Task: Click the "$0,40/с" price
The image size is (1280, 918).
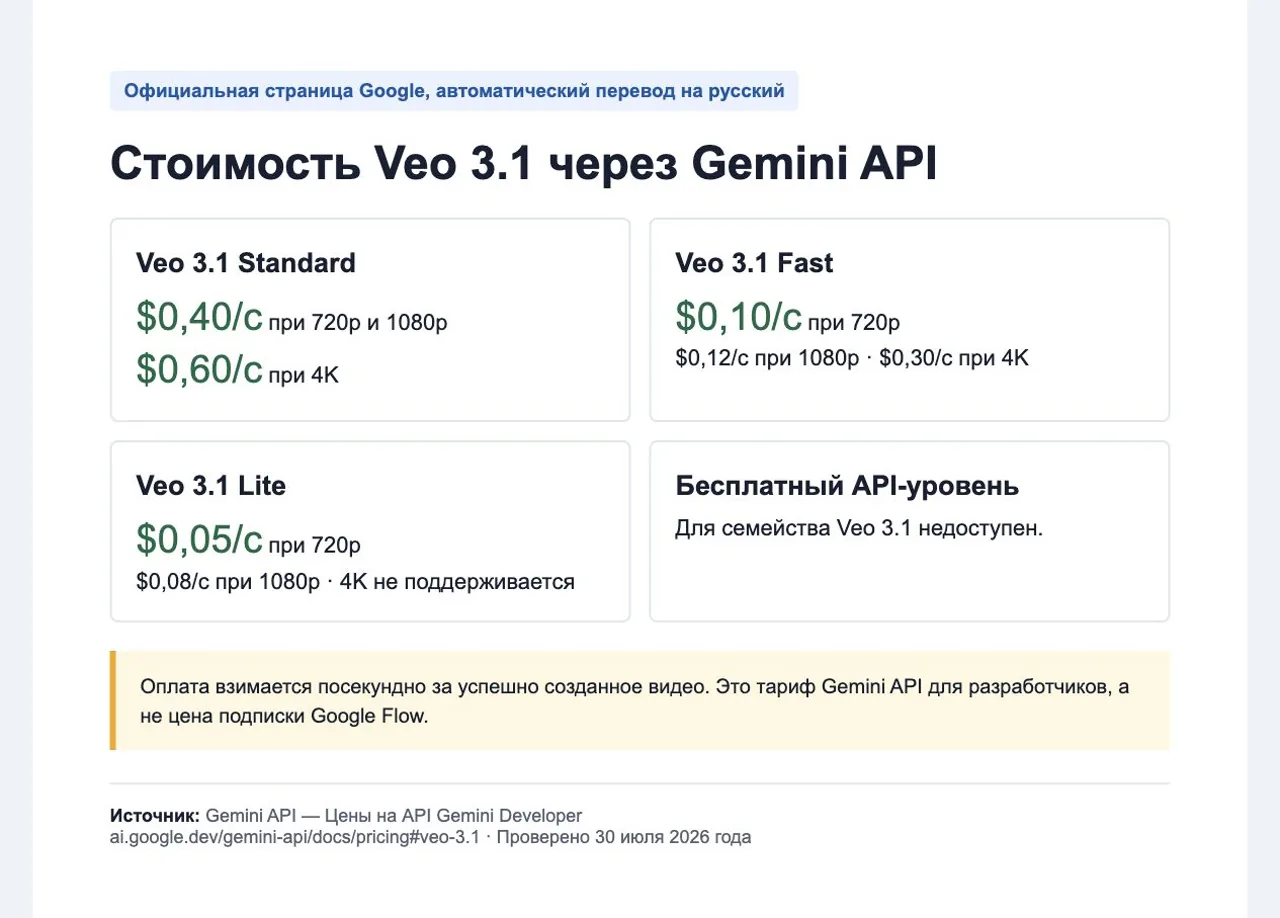Action: pyautogui.click(x=199, y=316)
